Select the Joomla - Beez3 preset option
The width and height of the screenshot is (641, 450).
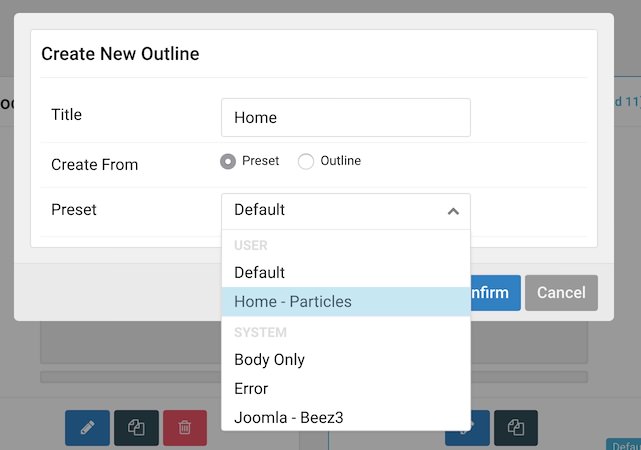click(289, 417)
